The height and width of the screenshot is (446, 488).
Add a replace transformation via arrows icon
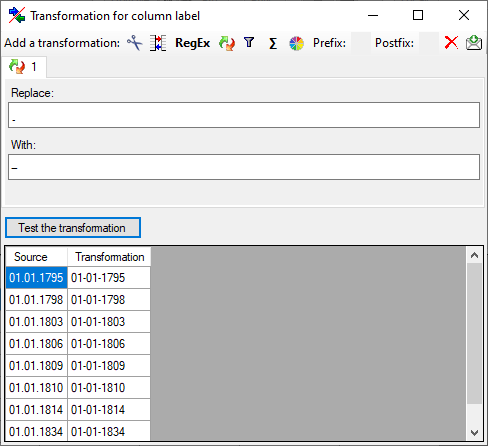(x=227, y=43)
